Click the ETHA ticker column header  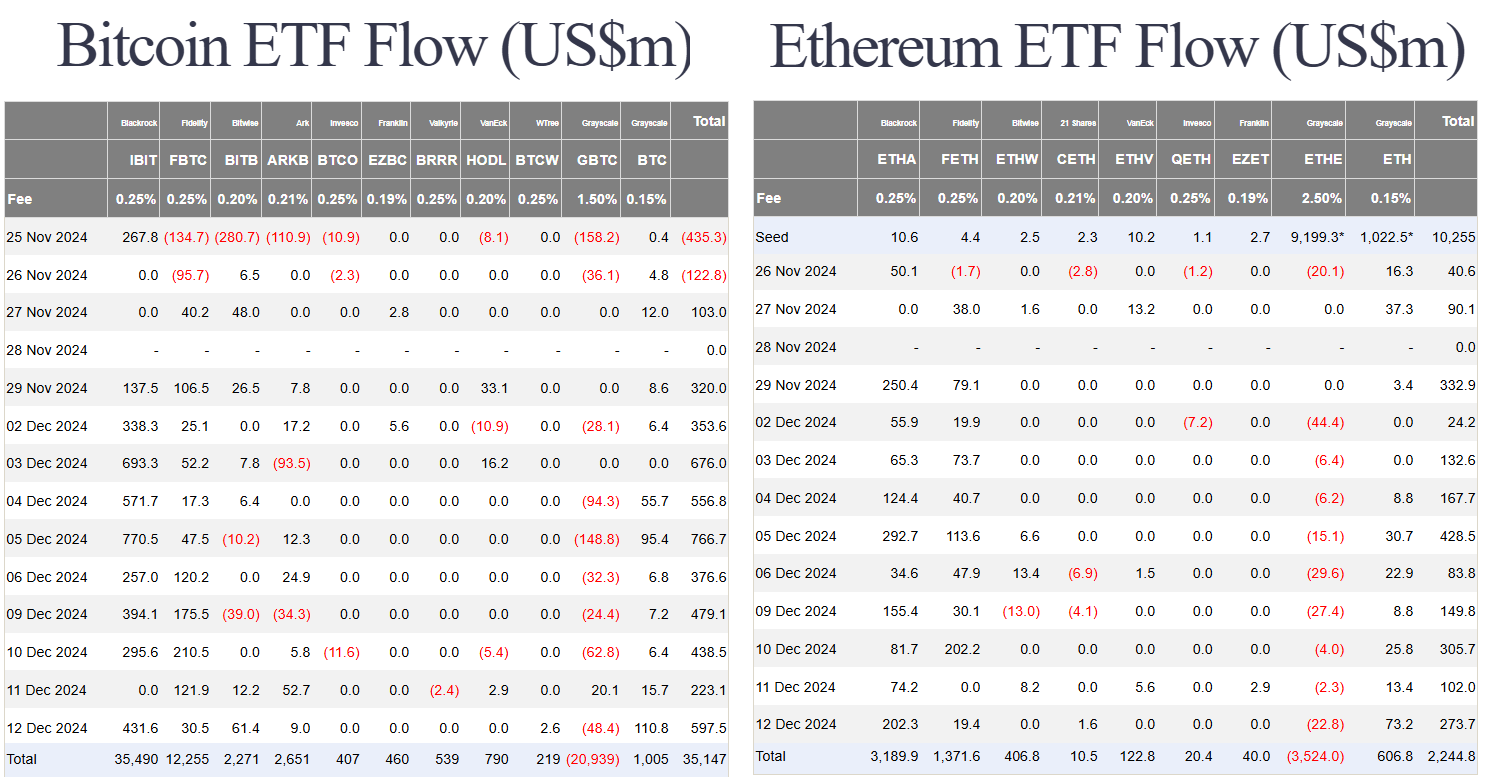(x=896, y=159)
